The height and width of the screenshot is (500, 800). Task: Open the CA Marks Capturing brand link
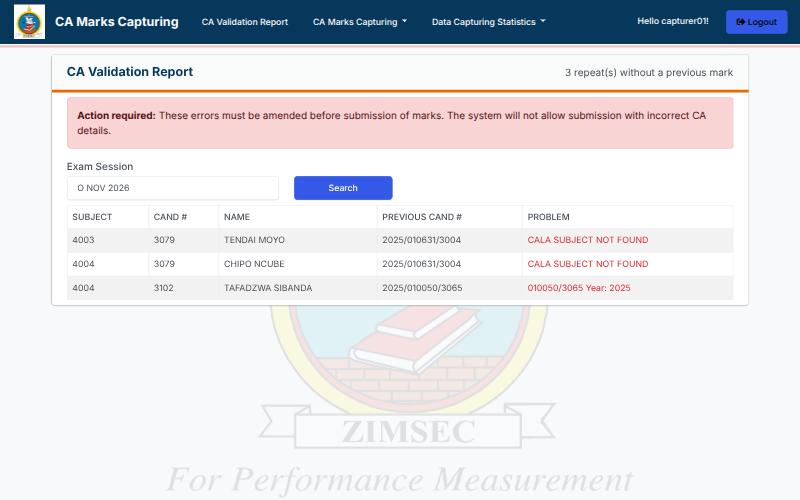click(117, 21)
